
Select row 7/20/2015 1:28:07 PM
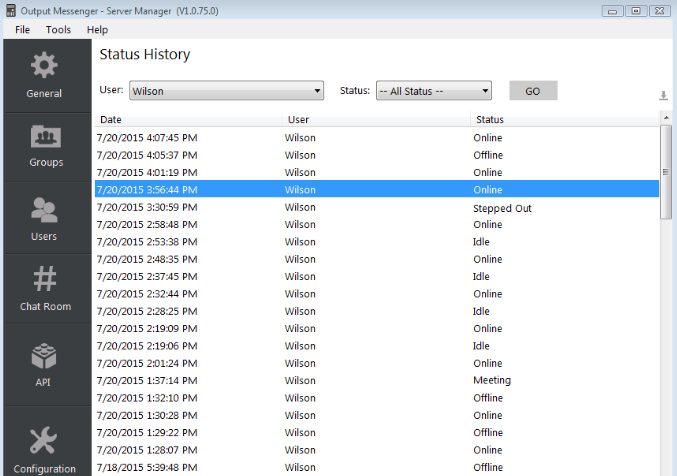pyautogui.click(x=377, y=450)
